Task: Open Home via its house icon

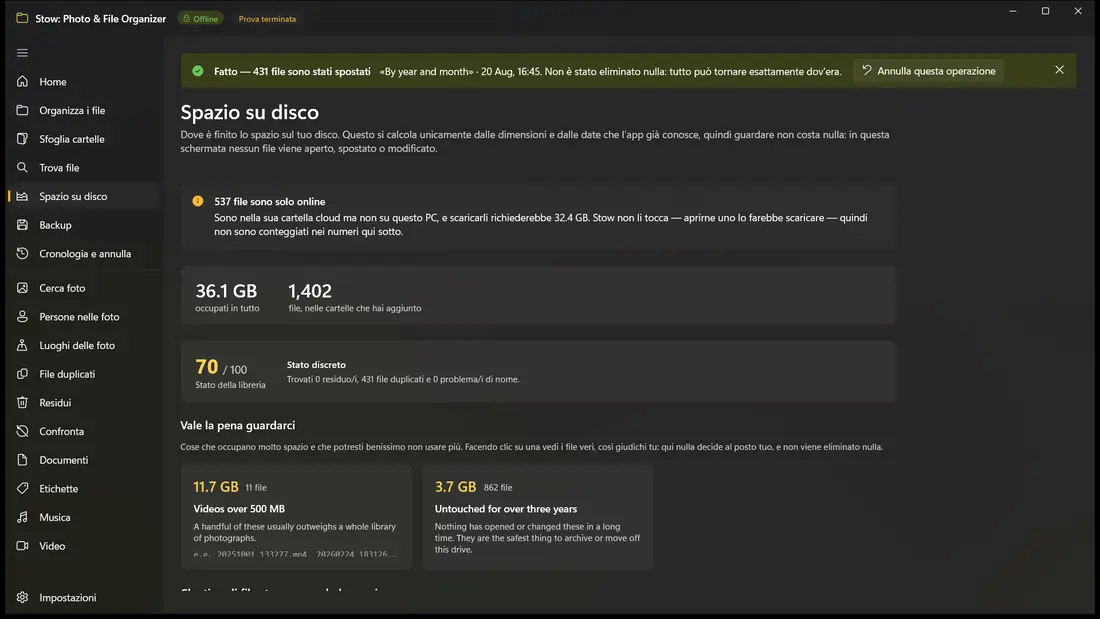Action: click(x=22, y=81)
